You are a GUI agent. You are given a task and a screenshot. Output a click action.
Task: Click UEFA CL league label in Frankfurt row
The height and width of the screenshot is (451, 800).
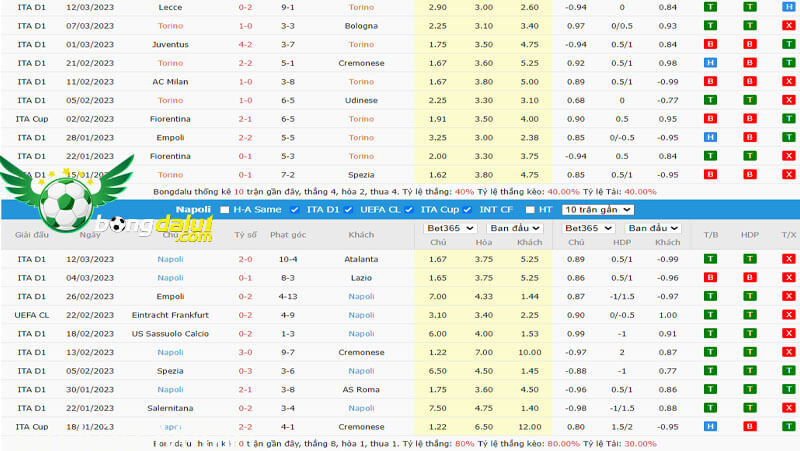tap(32, 315)
